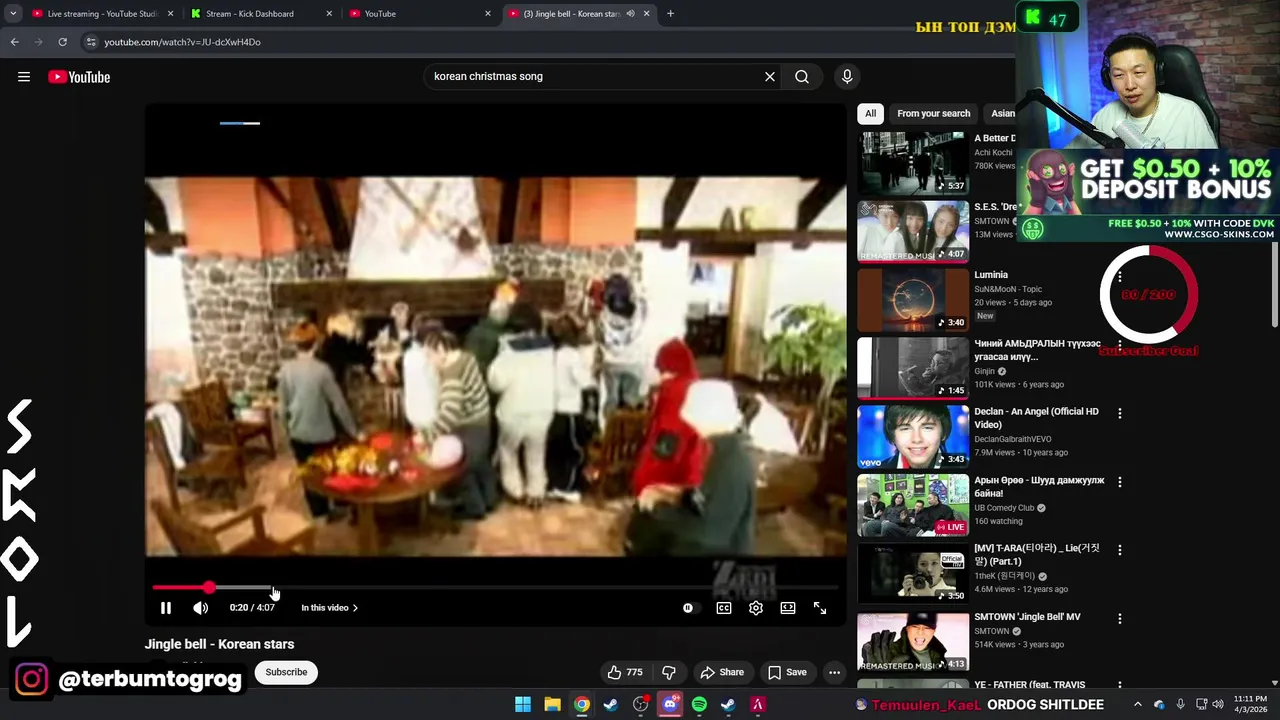Open system volume speaker icon
1280x720 pixels.
1218,705
